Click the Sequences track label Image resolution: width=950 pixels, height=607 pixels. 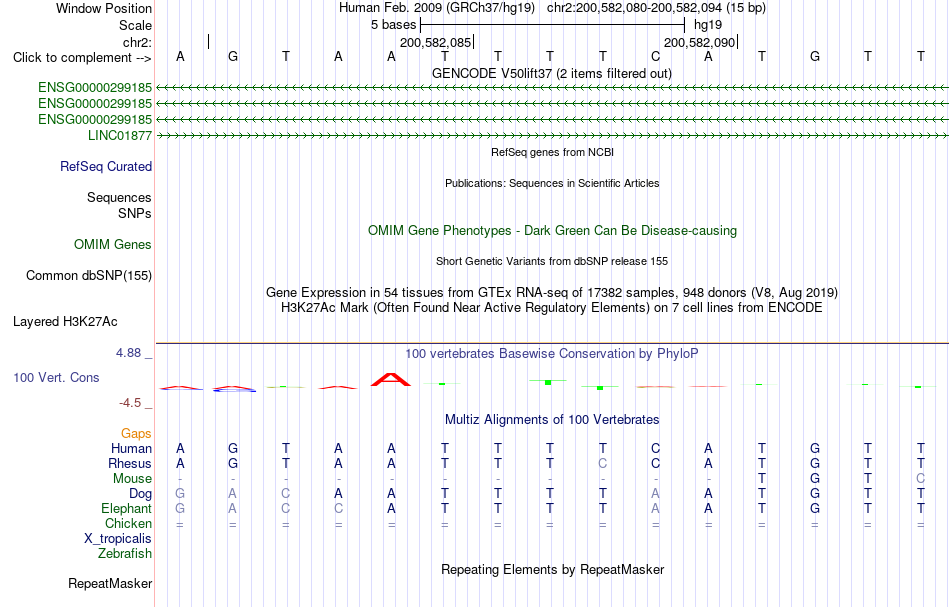(x=119, y=197)
